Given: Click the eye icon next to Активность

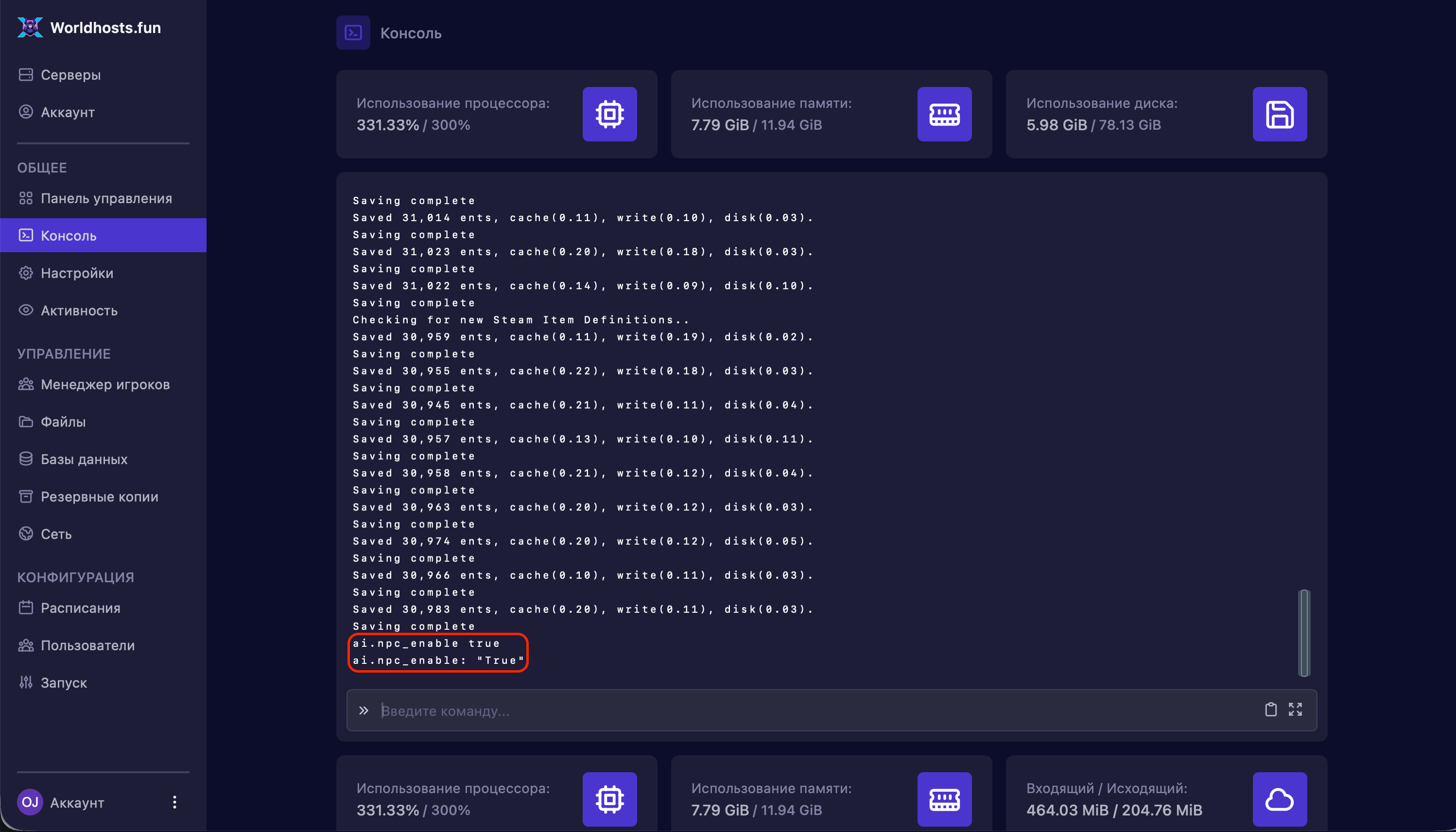Looking at the screenshot, I should (26, 310).
